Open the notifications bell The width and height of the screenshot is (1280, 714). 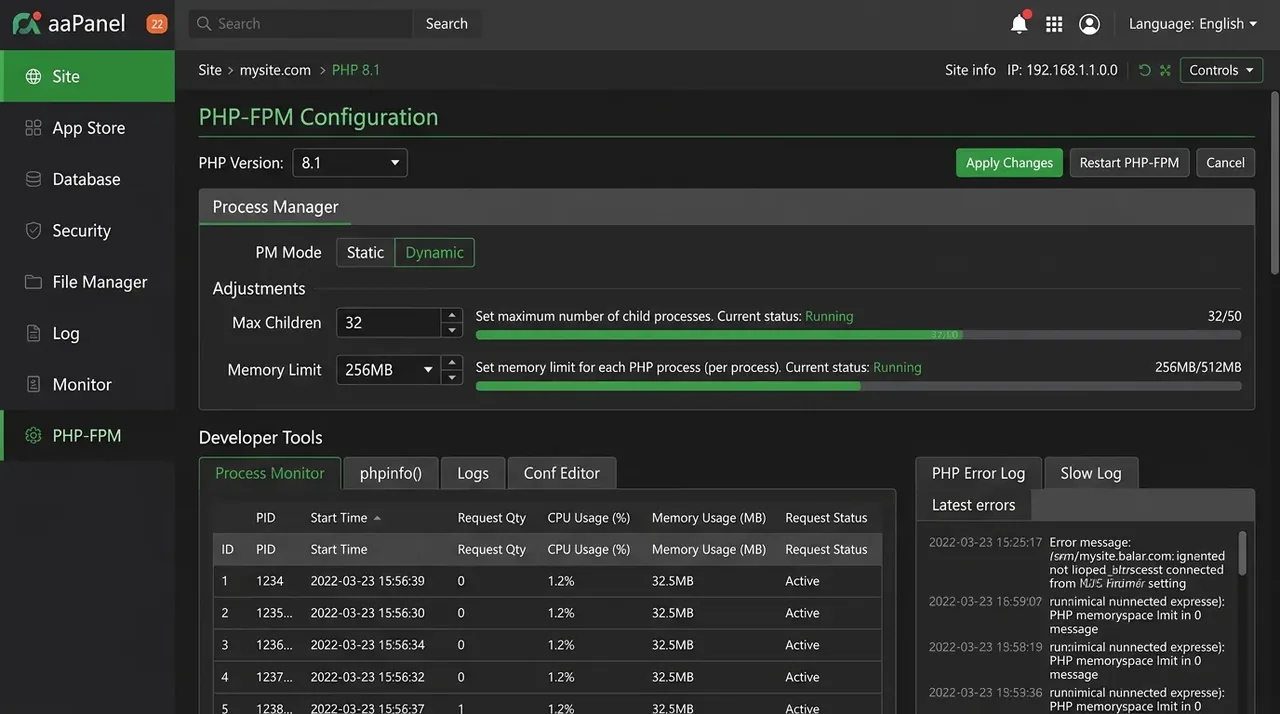tap(1019, 23)
